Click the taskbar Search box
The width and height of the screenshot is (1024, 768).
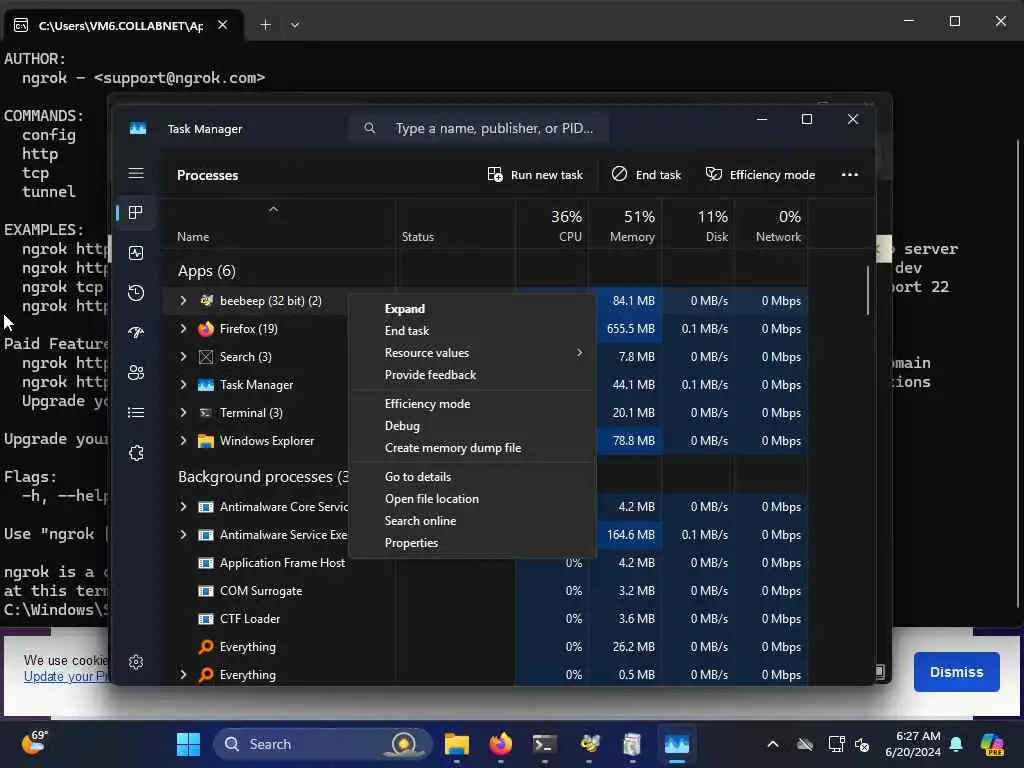[x=323, y=744]
